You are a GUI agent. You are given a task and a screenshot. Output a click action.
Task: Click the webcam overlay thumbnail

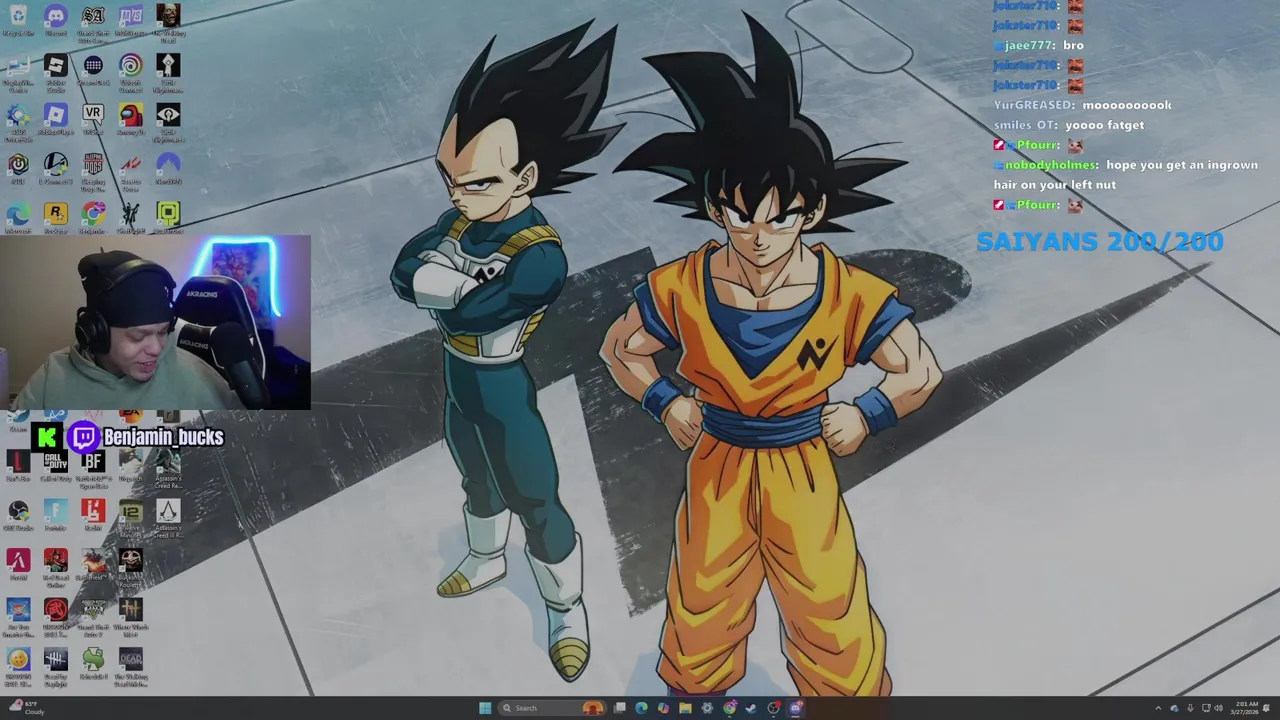point(155,323)
